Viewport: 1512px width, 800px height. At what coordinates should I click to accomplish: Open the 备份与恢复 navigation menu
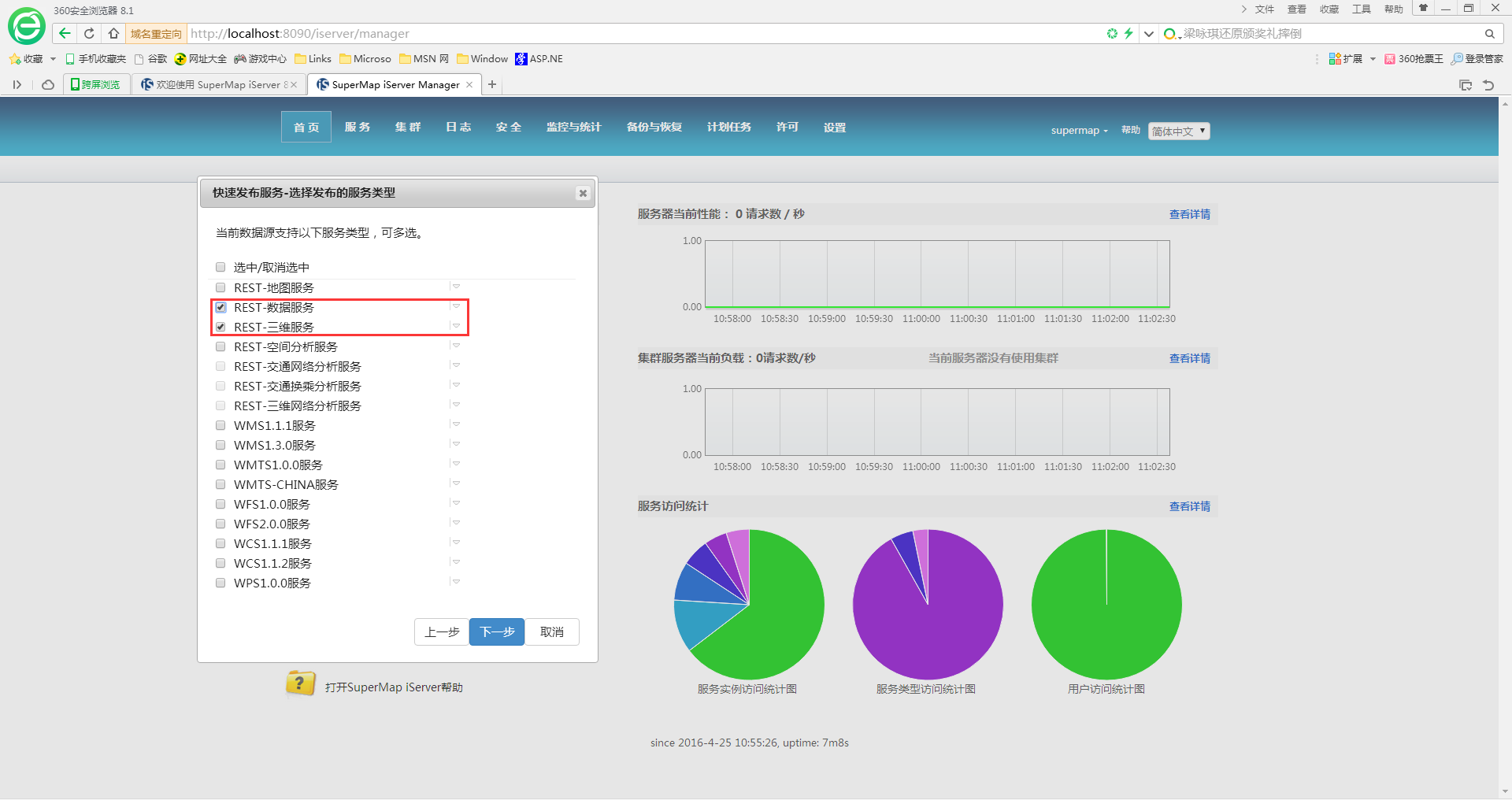pyautogui.click(x=654, y=127)
